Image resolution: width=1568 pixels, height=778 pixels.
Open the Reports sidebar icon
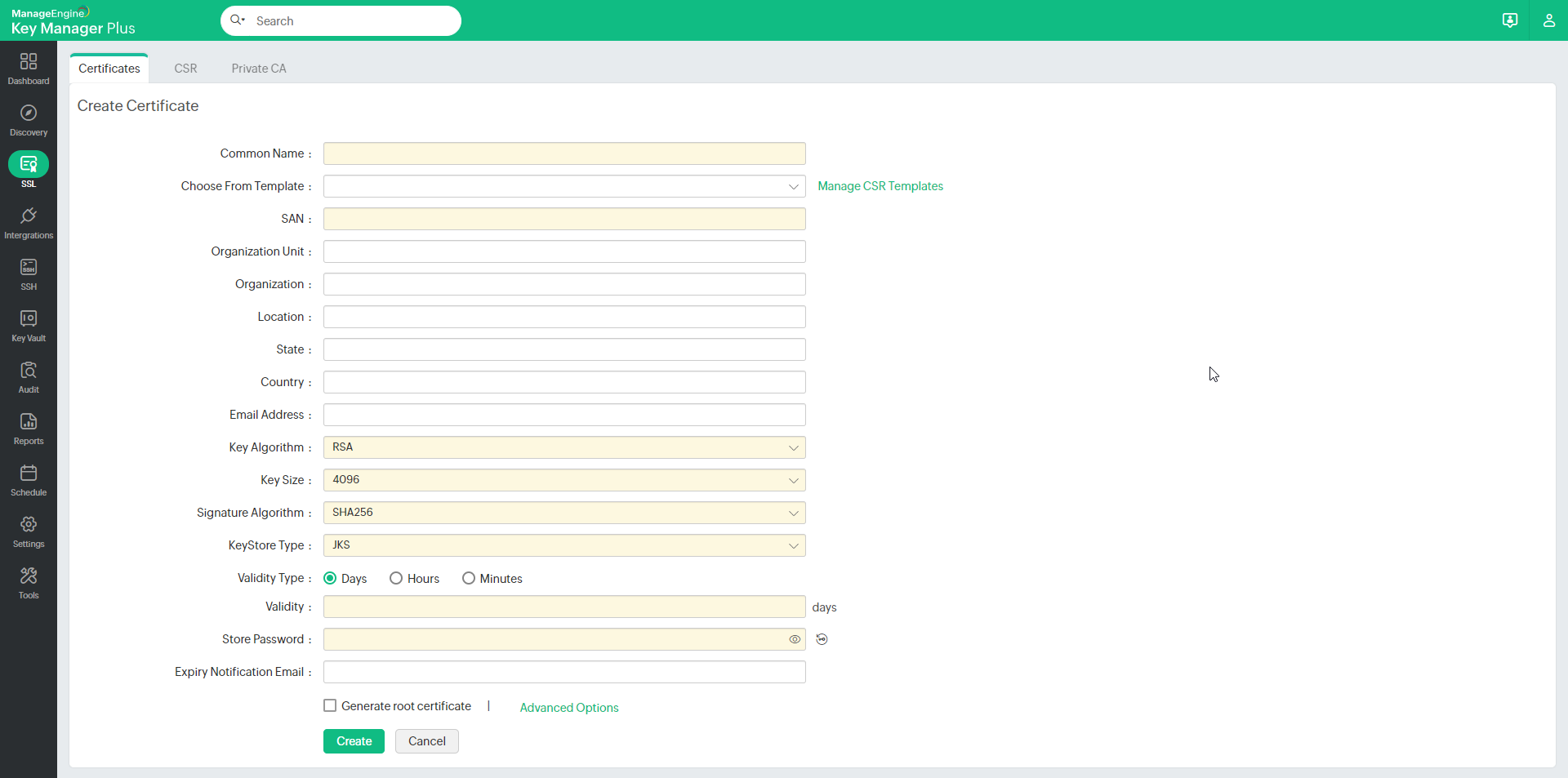[29, 421]
